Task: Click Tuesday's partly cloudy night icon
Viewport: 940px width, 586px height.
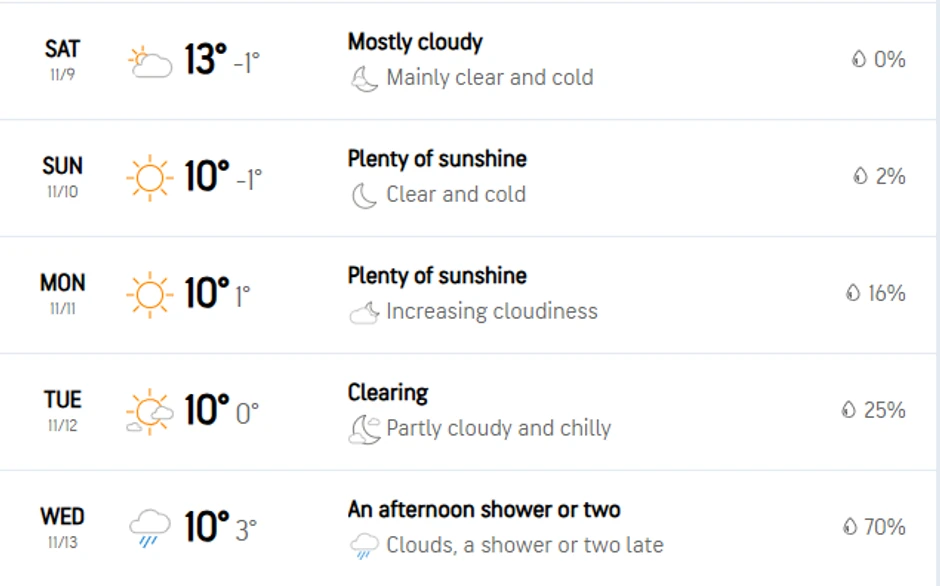Action: (364, 430)
